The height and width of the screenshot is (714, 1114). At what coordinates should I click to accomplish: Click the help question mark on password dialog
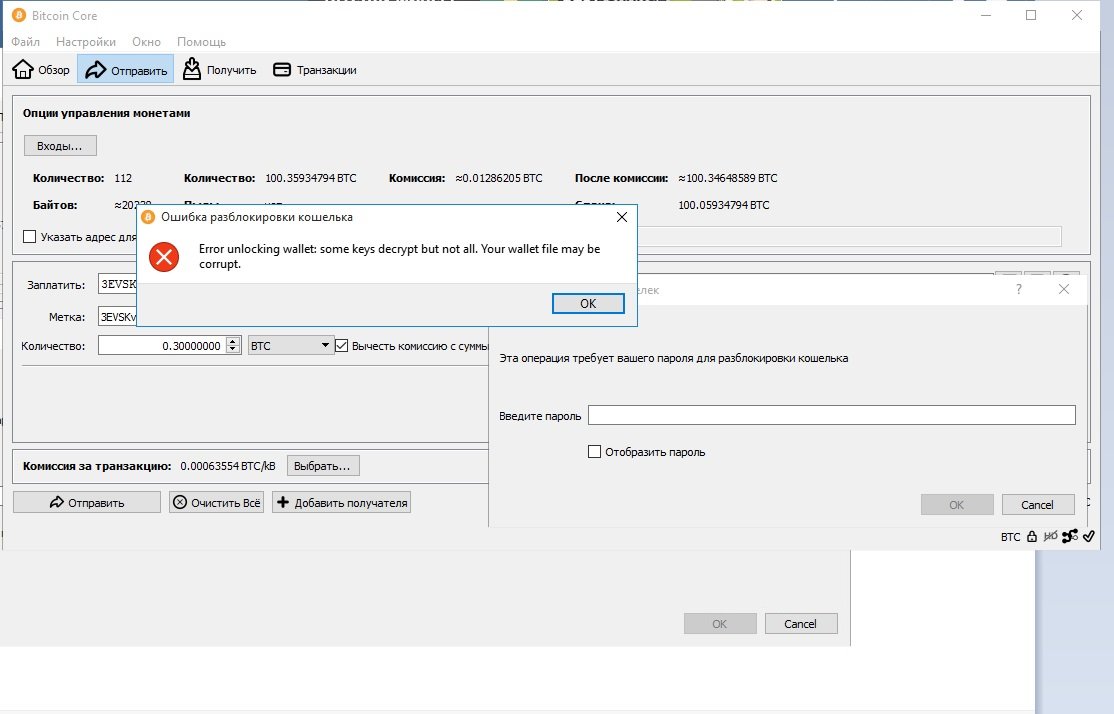coord(1019,289)
